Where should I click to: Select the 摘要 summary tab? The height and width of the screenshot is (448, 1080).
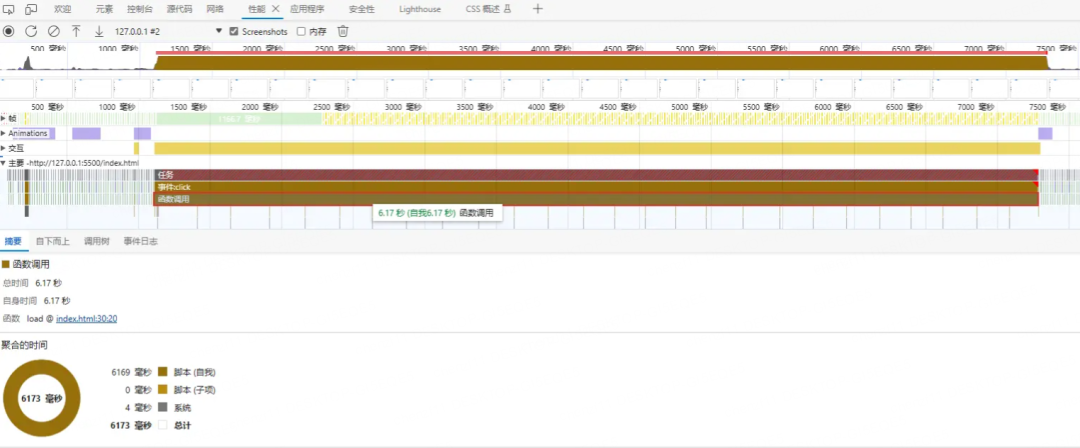click(x=13, y=241)
